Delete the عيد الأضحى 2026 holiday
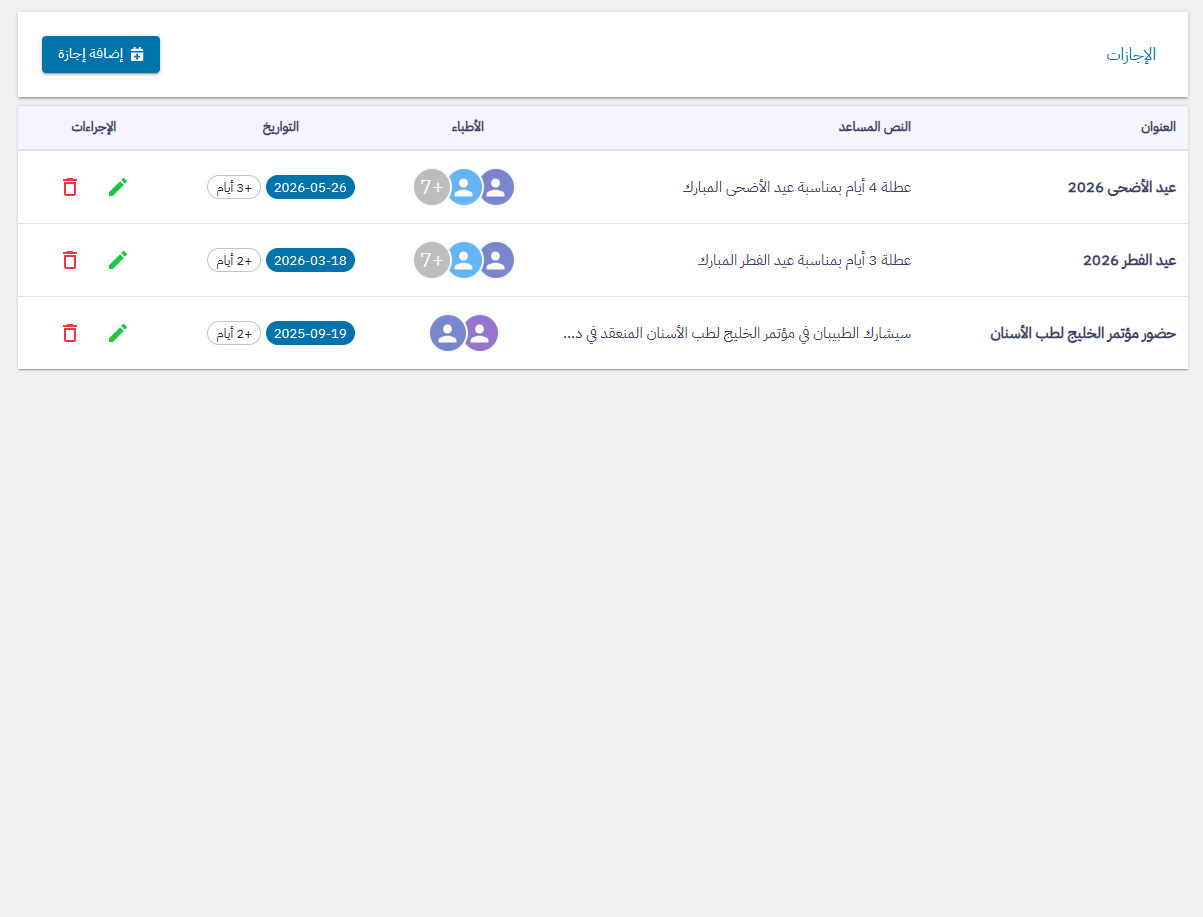This screenshot has height=917, width=1203. pyautogui.click(x=70, y=187)
